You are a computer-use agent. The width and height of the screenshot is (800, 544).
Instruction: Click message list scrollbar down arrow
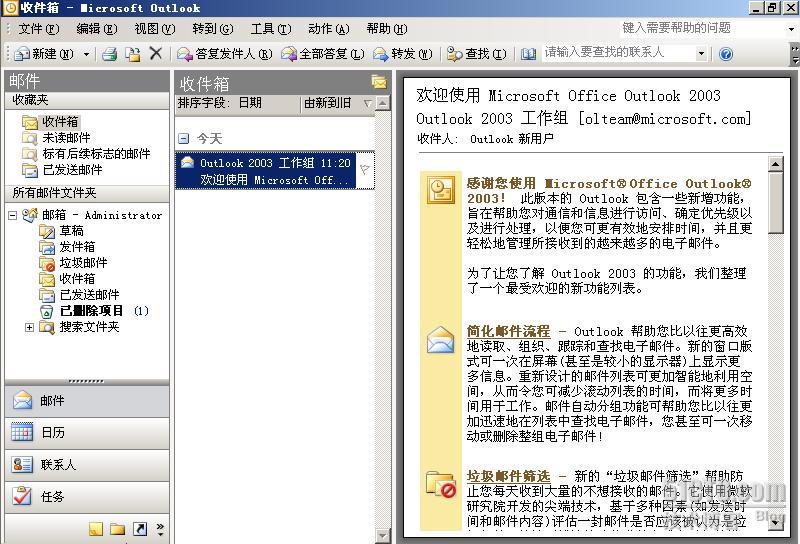[x=383, y=536]
